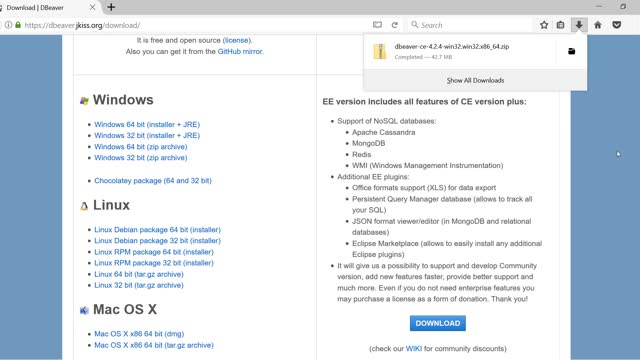This screenshot has height=360, width=640.
Task: Open the Firefox downloads arrow button
Action: 579,25
